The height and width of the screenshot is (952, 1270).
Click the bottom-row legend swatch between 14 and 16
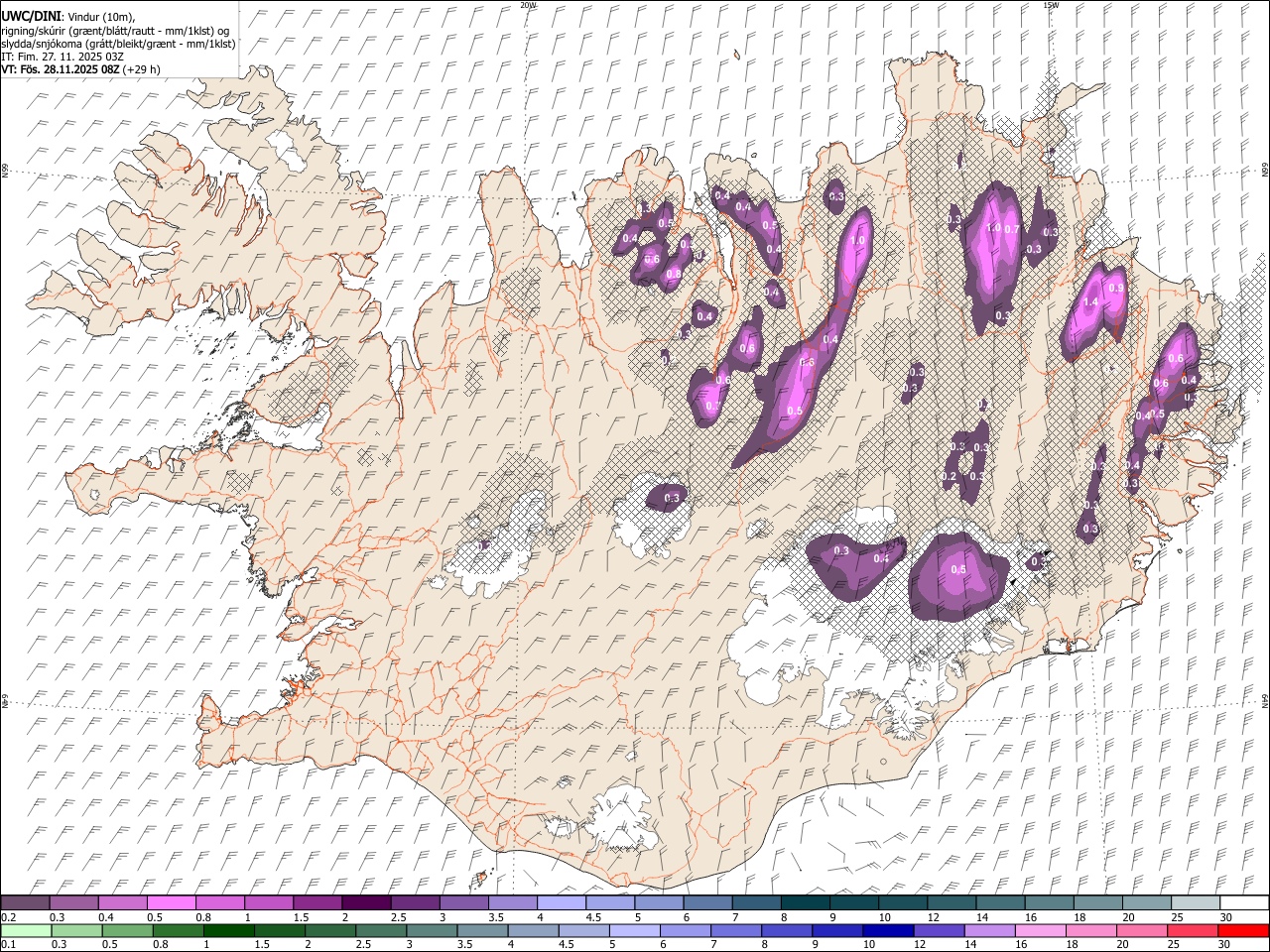[x=989, y=931]
